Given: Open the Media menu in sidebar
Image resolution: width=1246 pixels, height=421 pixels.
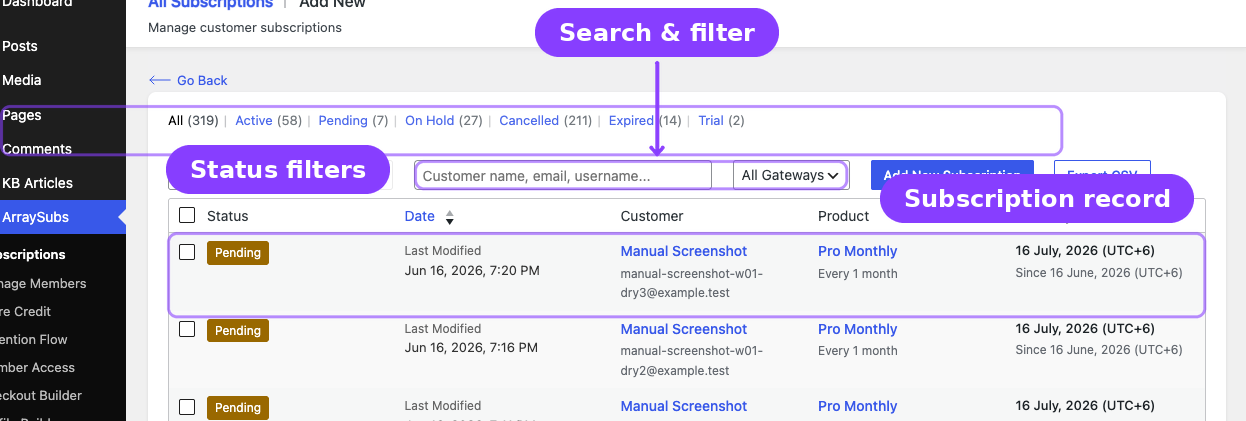Looking at the screenshot, I should click(x=22, y=80).
